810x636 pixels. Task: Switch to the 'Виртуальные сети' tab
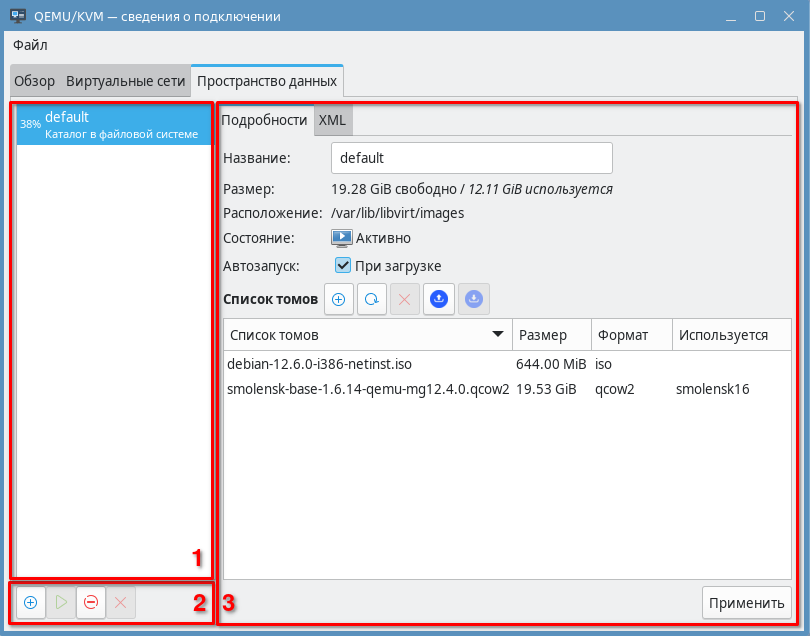pyautogui.click(x=126, y=81)
